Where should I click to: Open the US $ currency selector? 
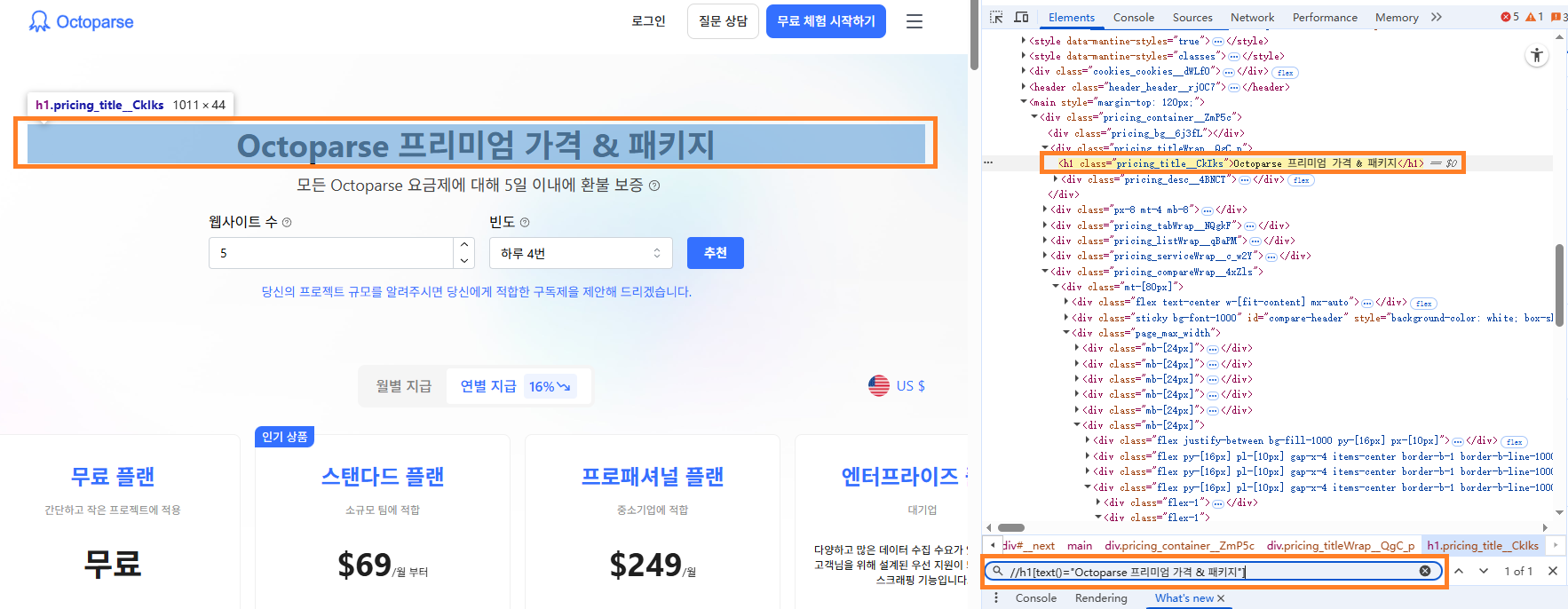[897, 386]
